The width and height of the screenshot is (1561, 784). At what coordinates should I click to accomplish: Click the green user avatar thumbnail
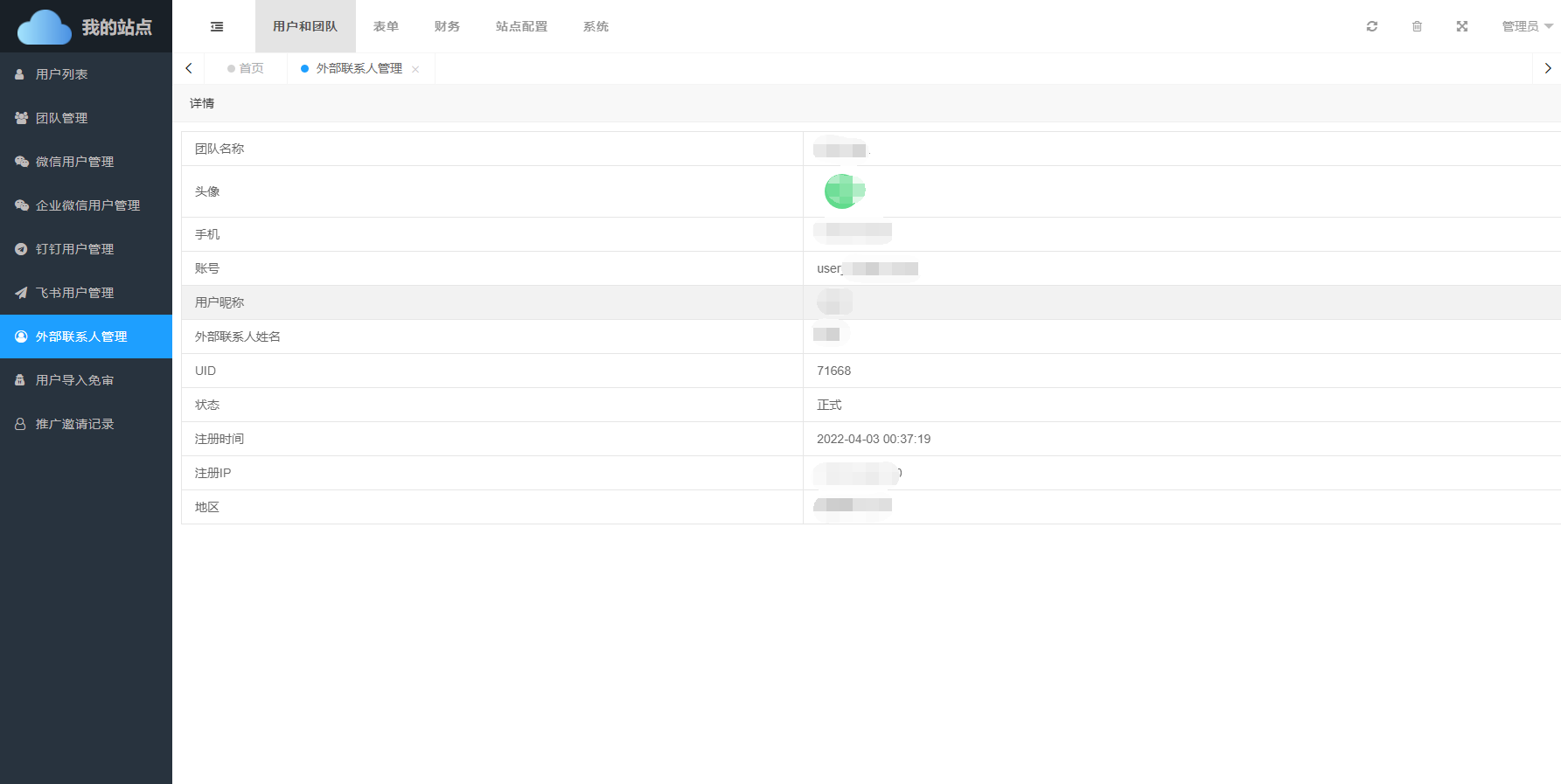pyautogui.click(x=844, y=191)
